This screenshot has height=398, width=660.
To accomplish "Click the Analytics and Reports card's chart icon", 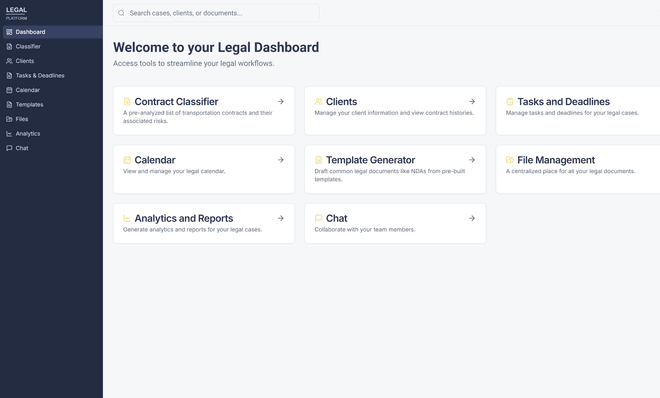I will pos(127,218).
